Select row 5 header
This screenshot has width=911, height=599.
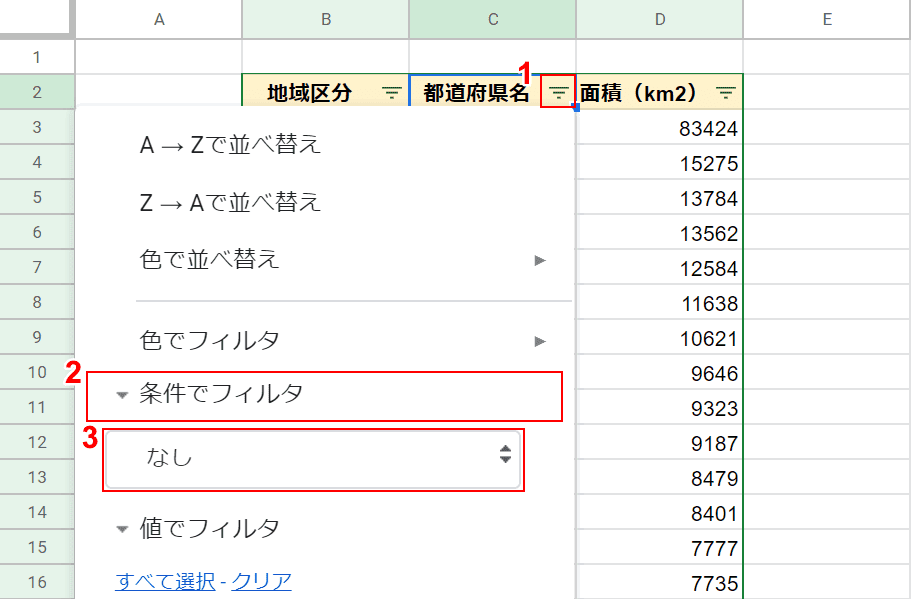click(37, 197)
